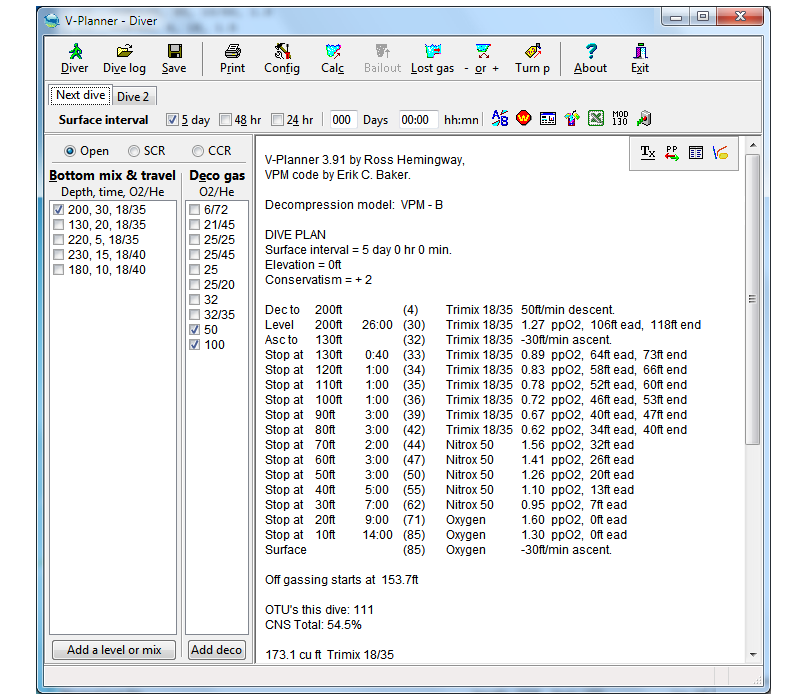
Task: Print the dive plan
Action: point(232,59)
